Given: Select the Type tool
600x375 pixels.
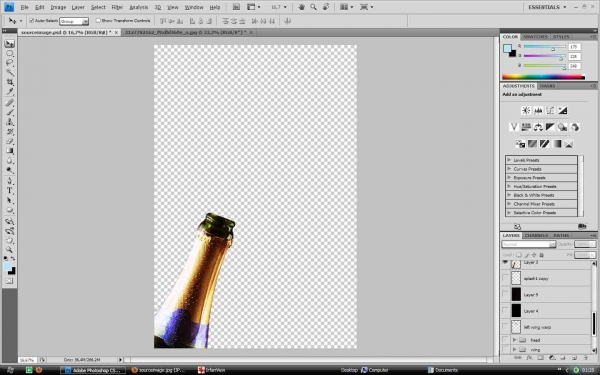Looking at the screenshot, I should coord(10,191).
